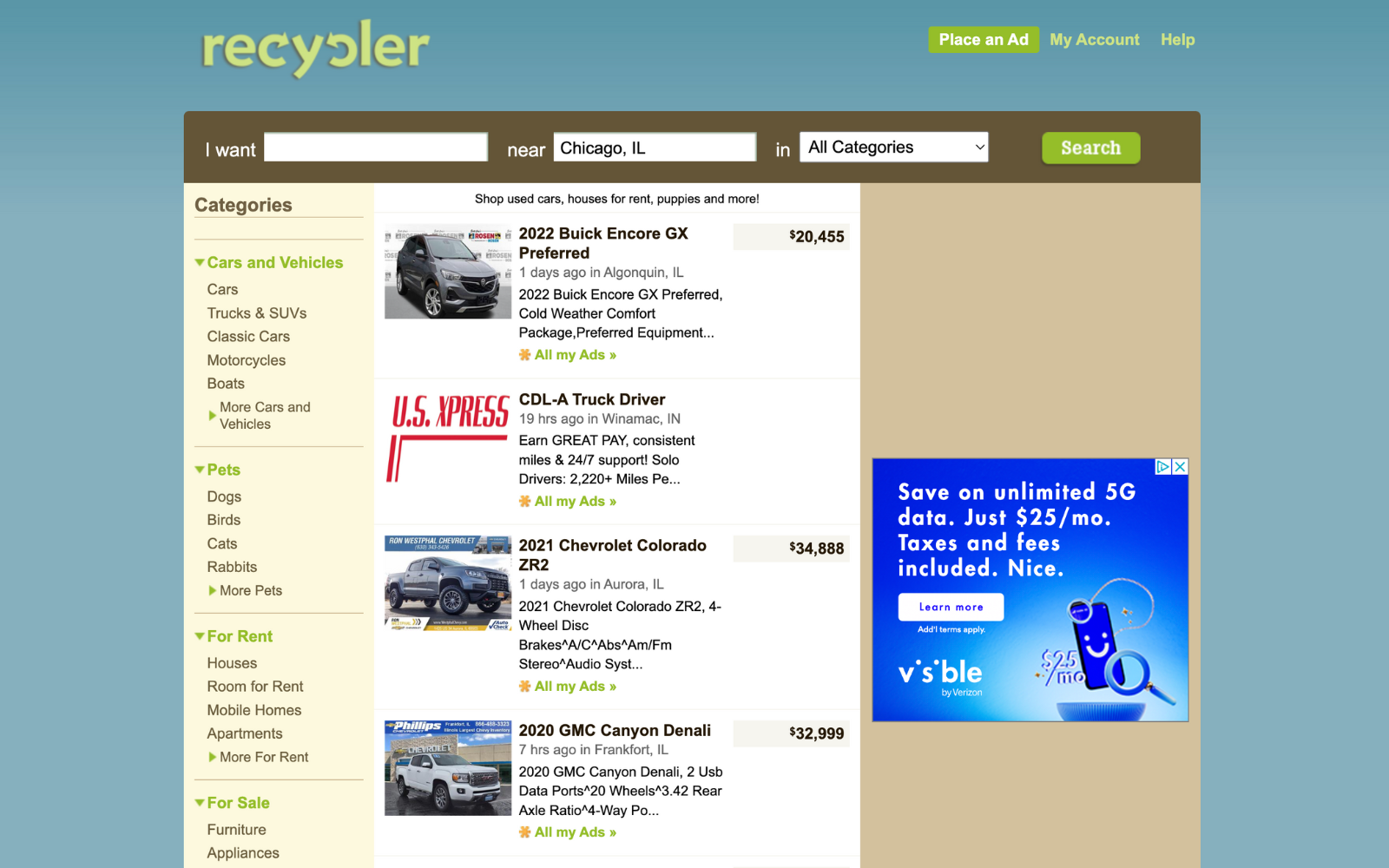
Task: Click All my Ads under GMC Canyon listing
Action: coord(576,832)
